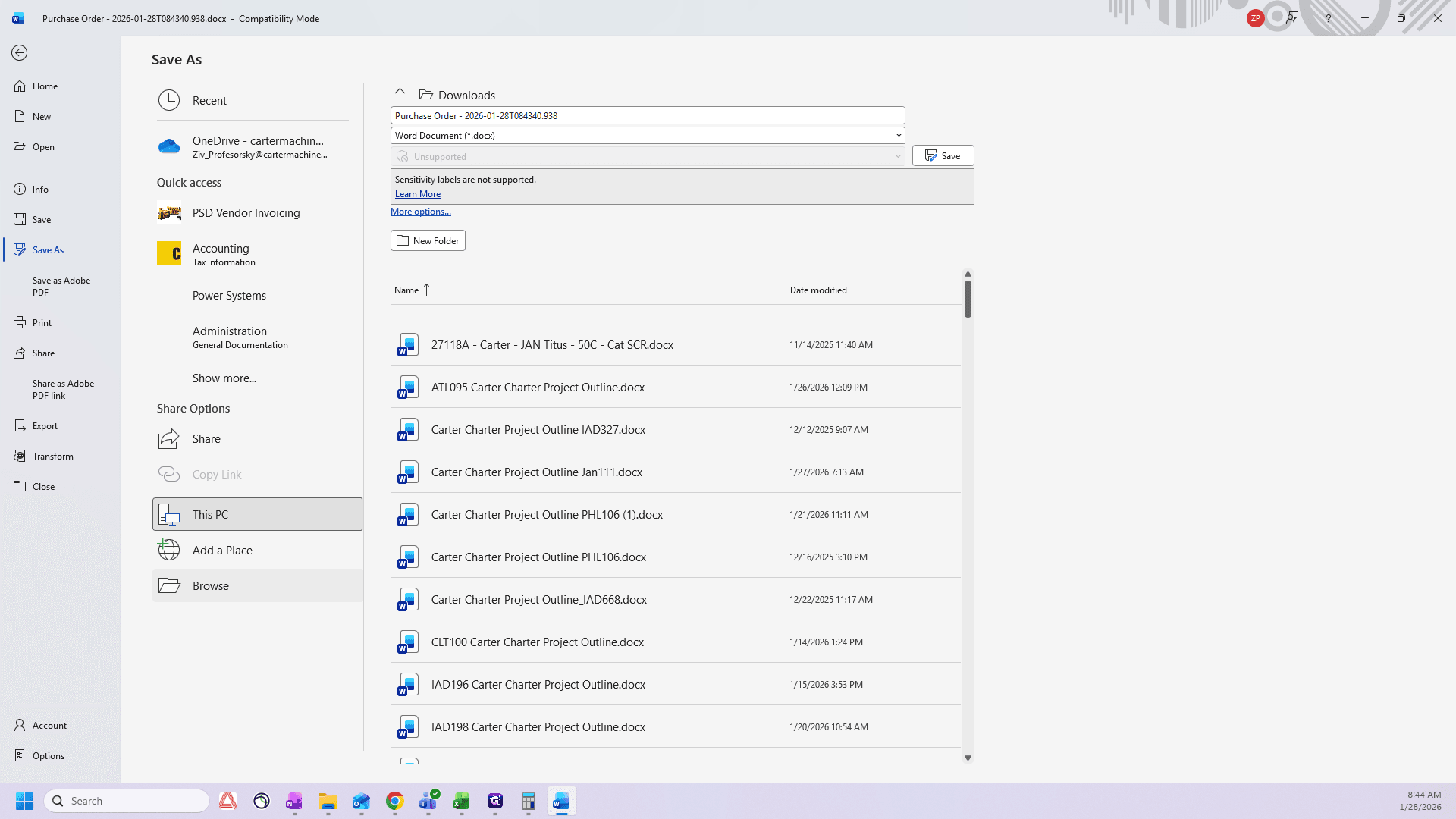Open Outlook from the taskbar
The width and height of the screenshot is (1456, 819).
pyautogui.click(x=361, y=801)
